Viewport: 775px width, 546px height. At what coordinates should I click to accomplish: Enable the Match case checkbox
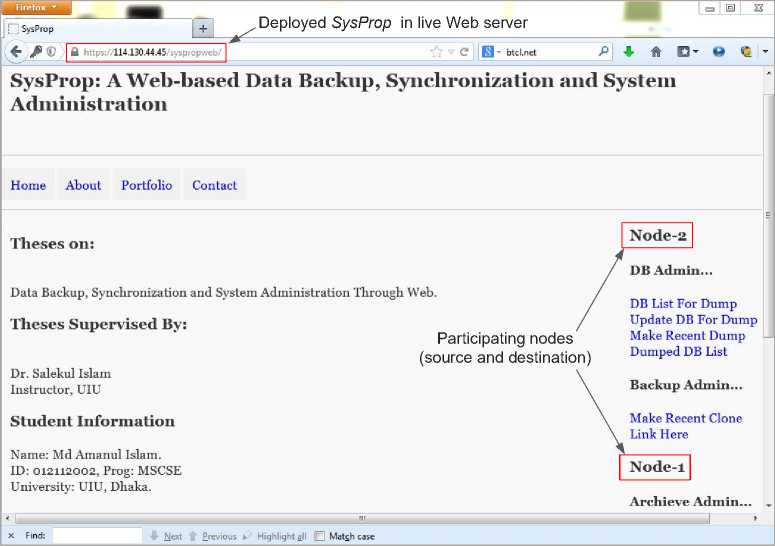click(320, 536)
